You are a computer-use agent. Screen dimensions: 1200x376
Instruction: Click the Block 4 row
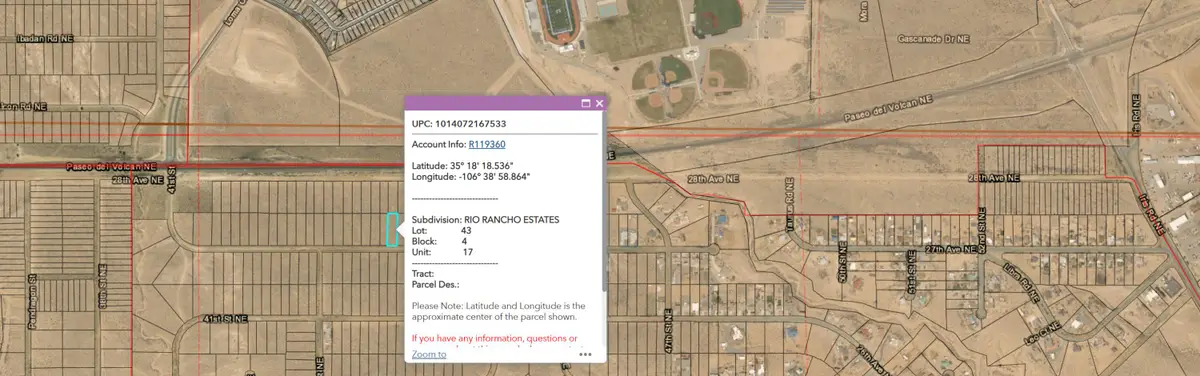click(x=440, y=241)
